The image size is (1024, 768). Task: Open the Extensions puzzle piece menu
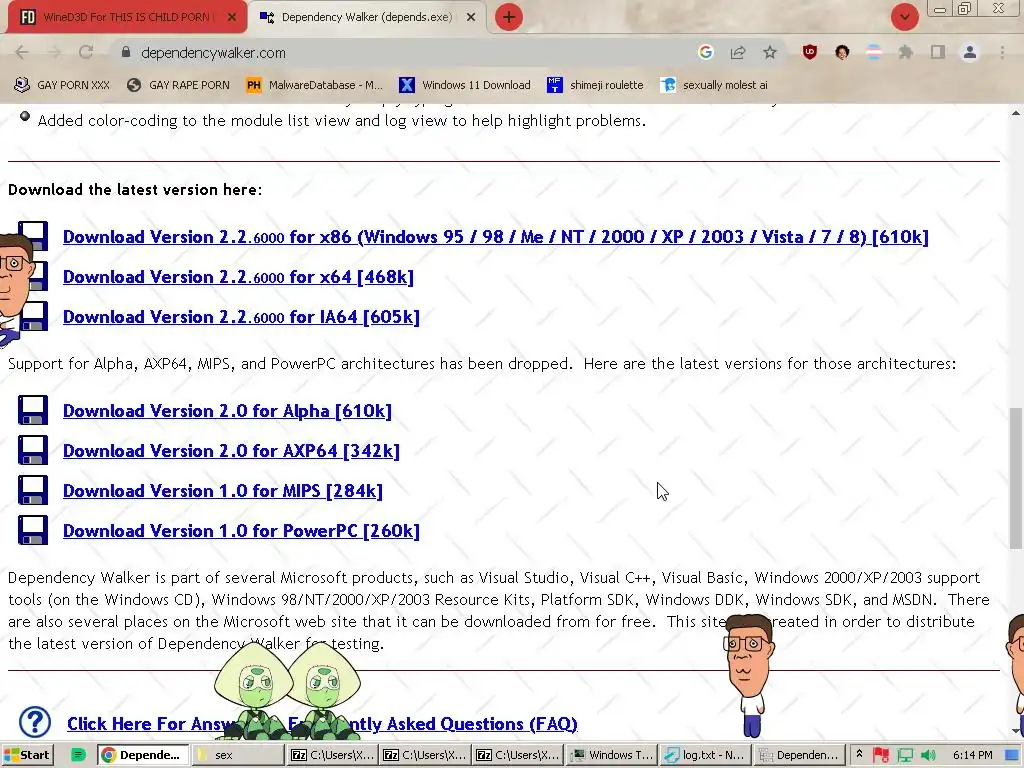[x=905, y=52]
